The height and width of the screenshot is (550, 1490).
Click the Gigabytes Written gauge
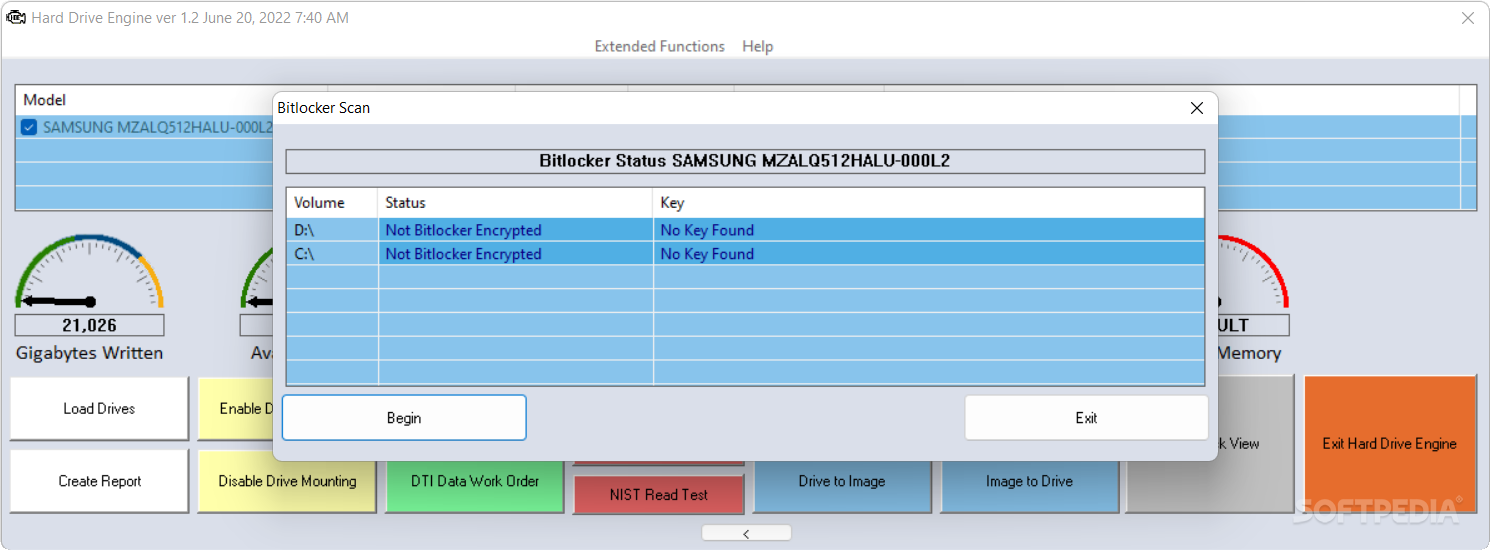tap(89, 272)
